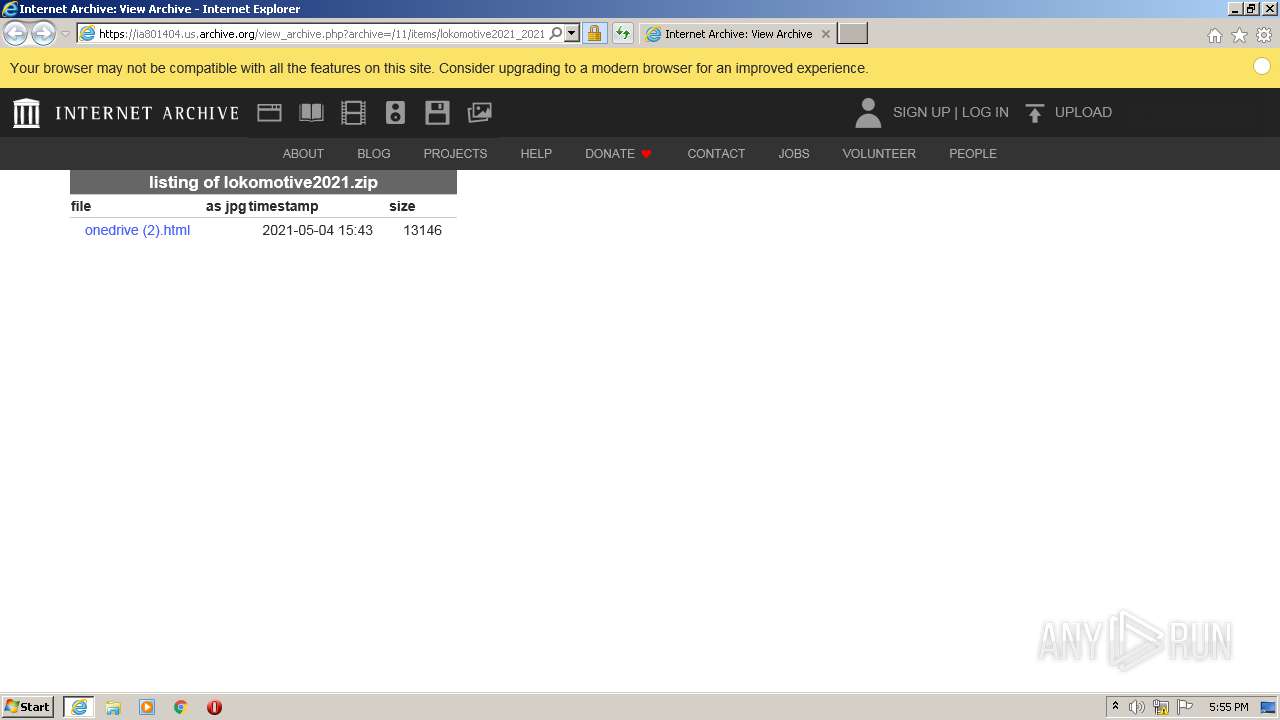Open the Texts book icon

pos(311,113)
